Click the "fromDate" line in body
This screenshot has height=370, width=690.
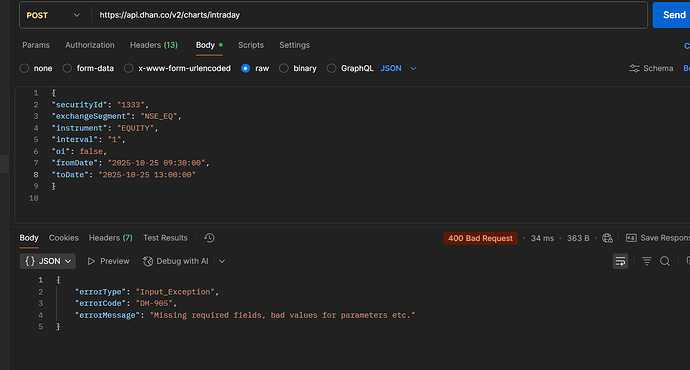131,163
